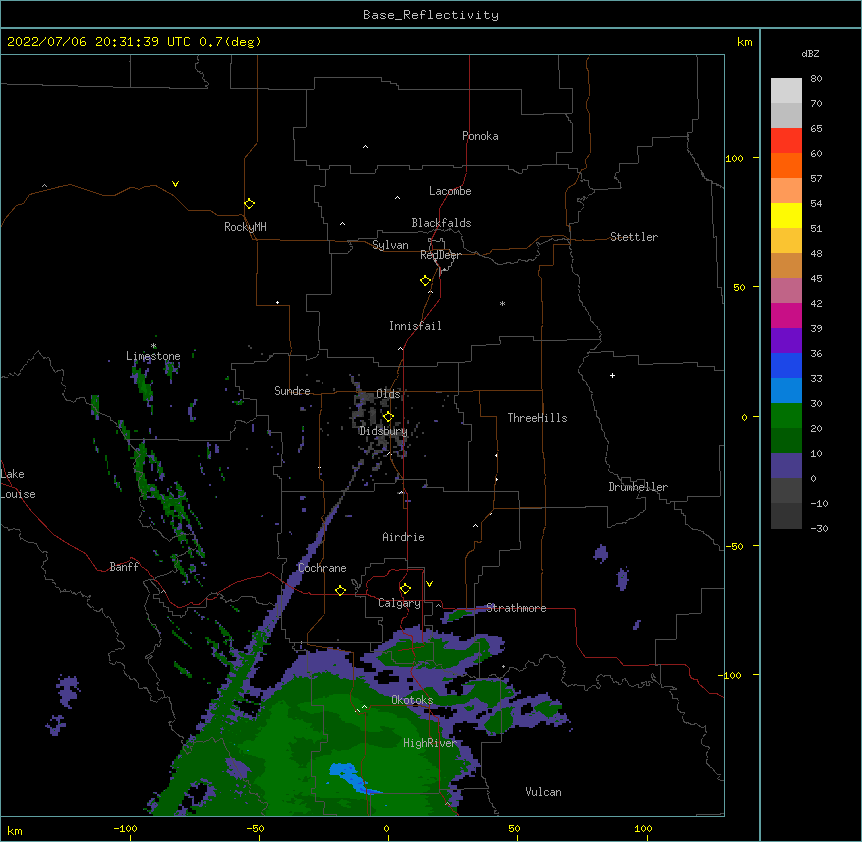This screenshot has height=842, width=862.
Task: Click the yellow diamond marker beside Olds
Action: [x=388, y=417]
